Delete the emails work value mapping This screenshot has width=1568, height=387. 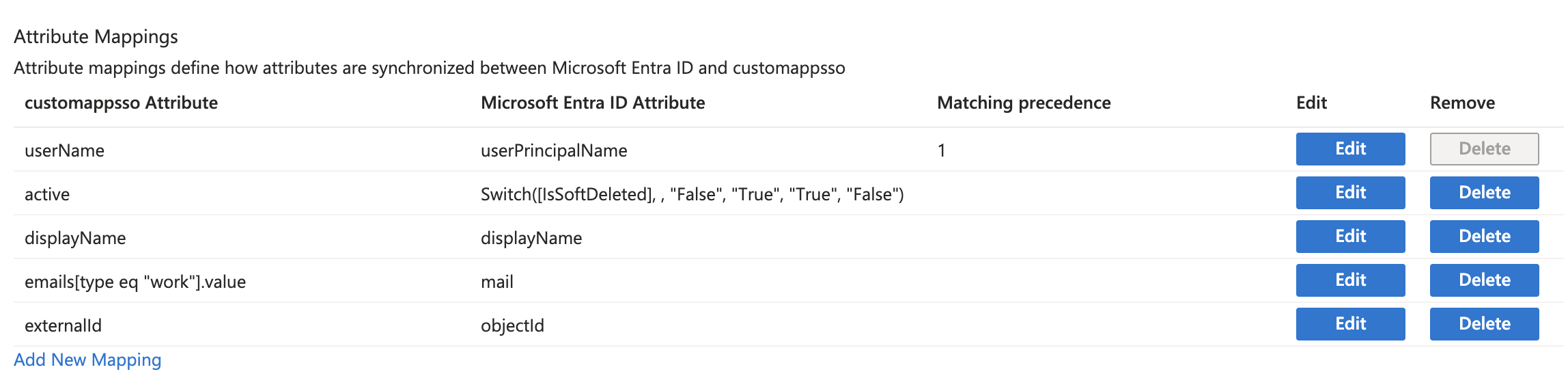point(1484,280)
